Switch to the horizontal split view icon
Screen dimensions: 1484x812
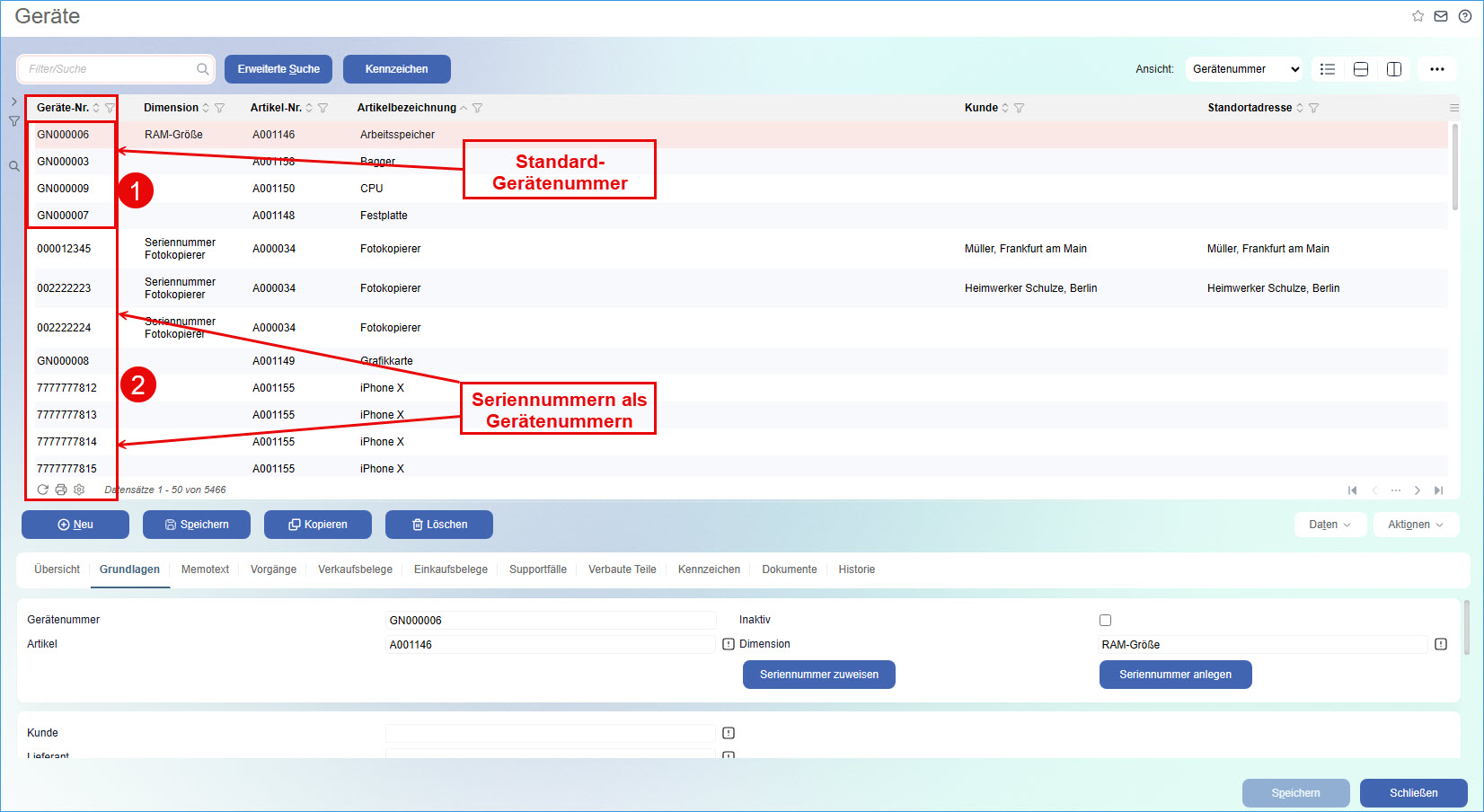click(1361, 69)
